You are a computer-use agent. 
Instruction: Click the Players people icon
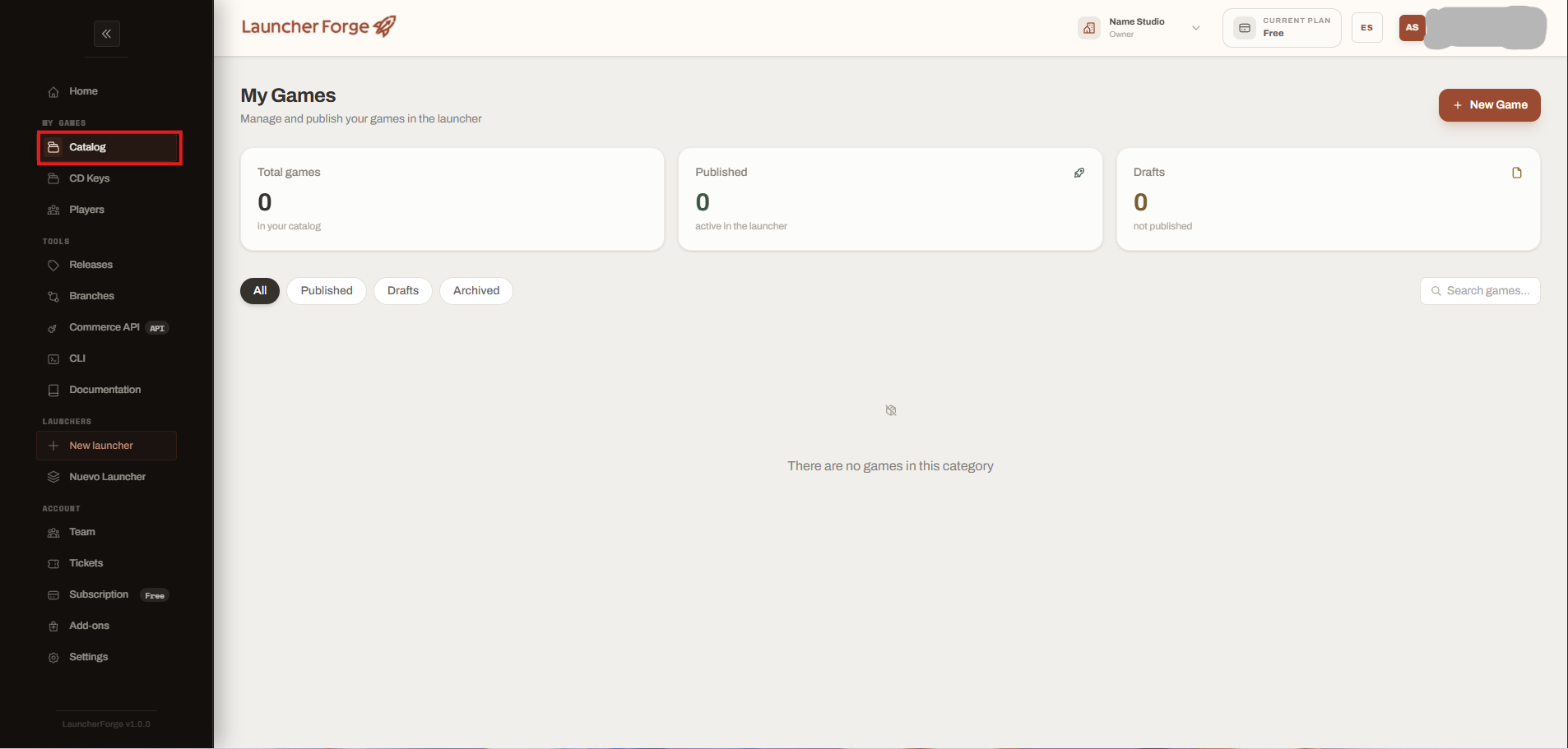pos(53,210)
